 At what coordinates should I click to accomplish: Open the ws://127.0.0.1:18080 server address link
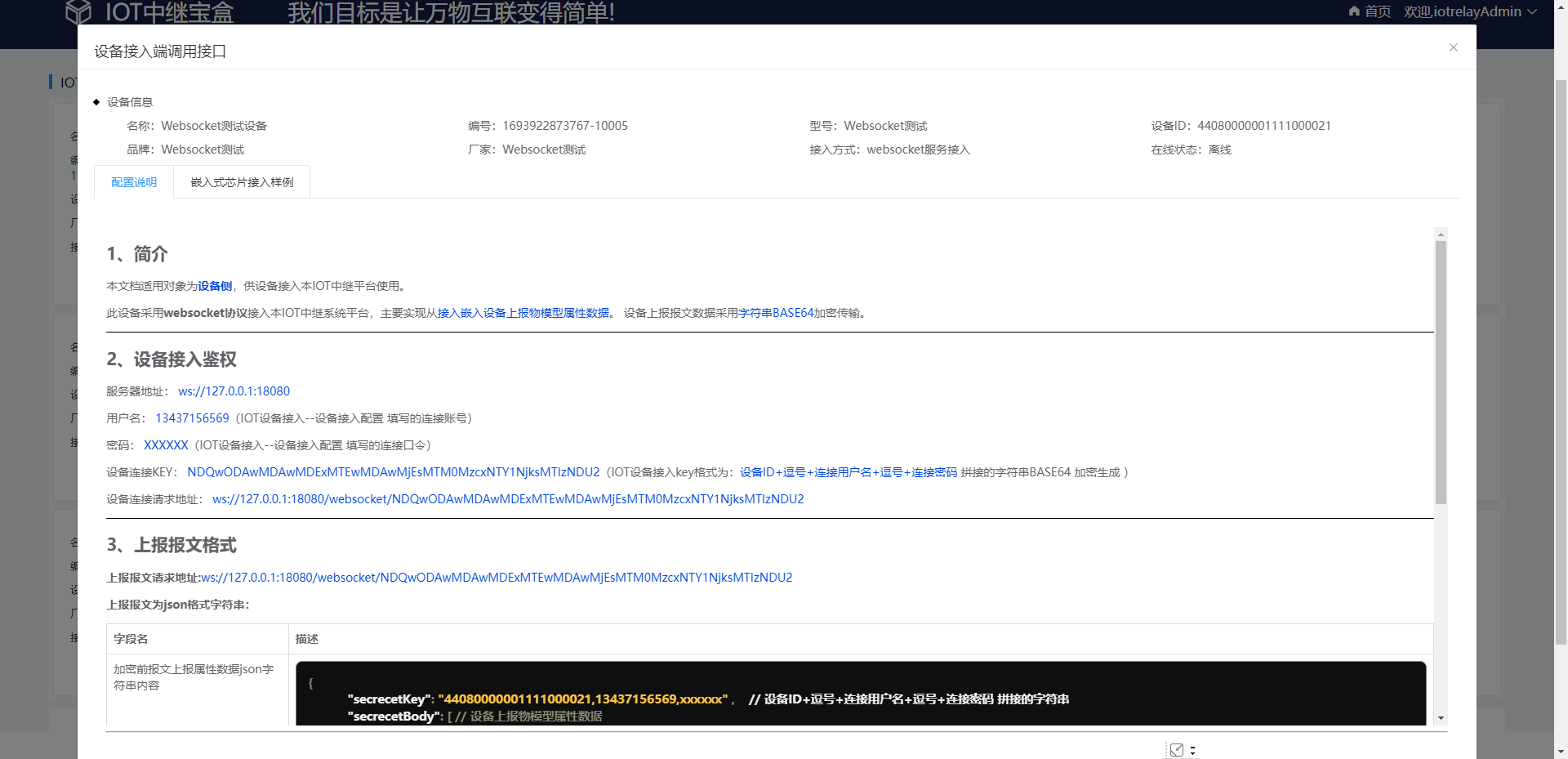coord(234,391)
